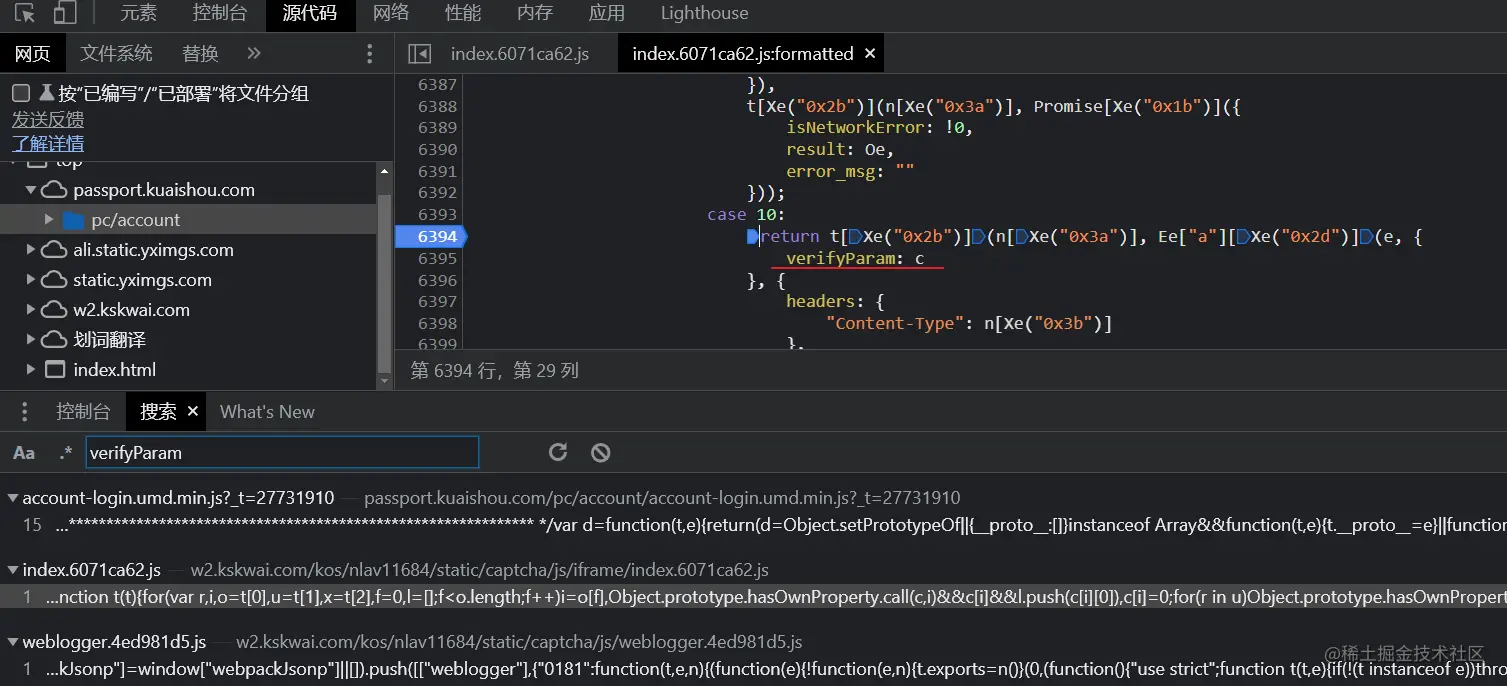Viewport: 1507px width, 686px height.
Task: Open highlighted index.6071ca62.js match line
Action: coord(753,597)
